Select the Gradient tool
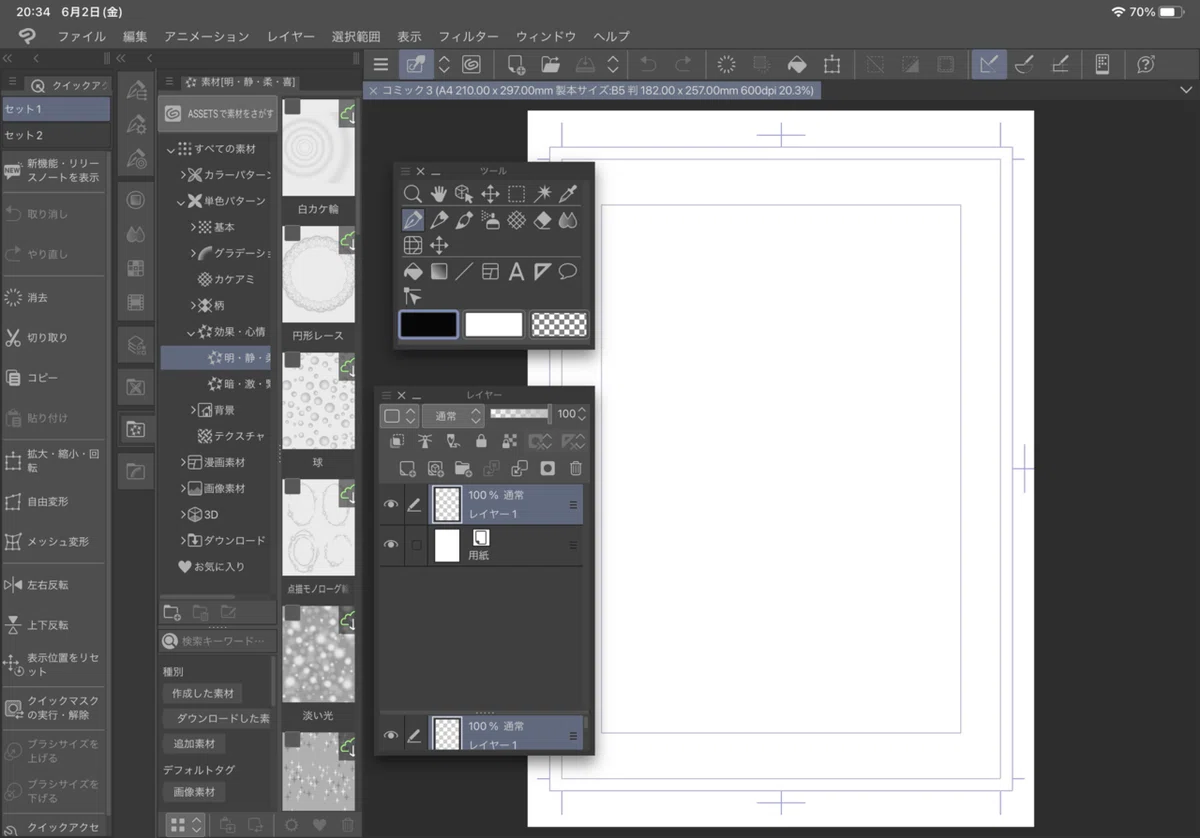This screenshot has width=1200, height=838. coord(438,271)
